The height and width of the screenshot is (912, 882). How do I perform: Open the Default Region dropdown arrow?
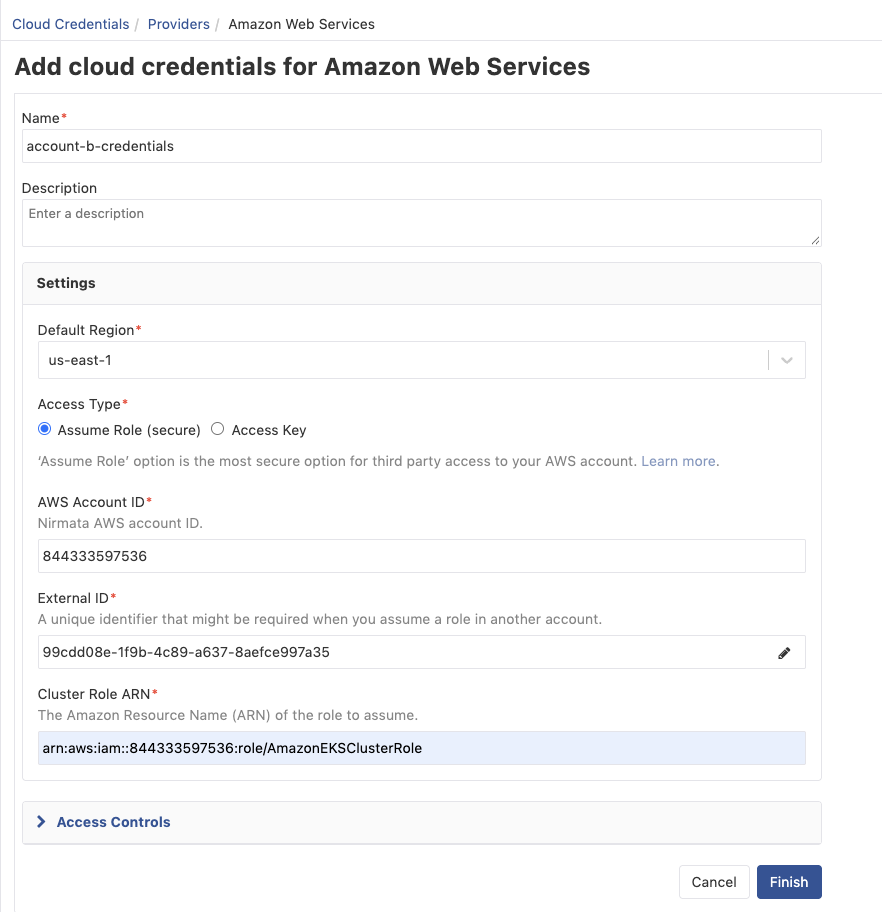click(787, 360)
